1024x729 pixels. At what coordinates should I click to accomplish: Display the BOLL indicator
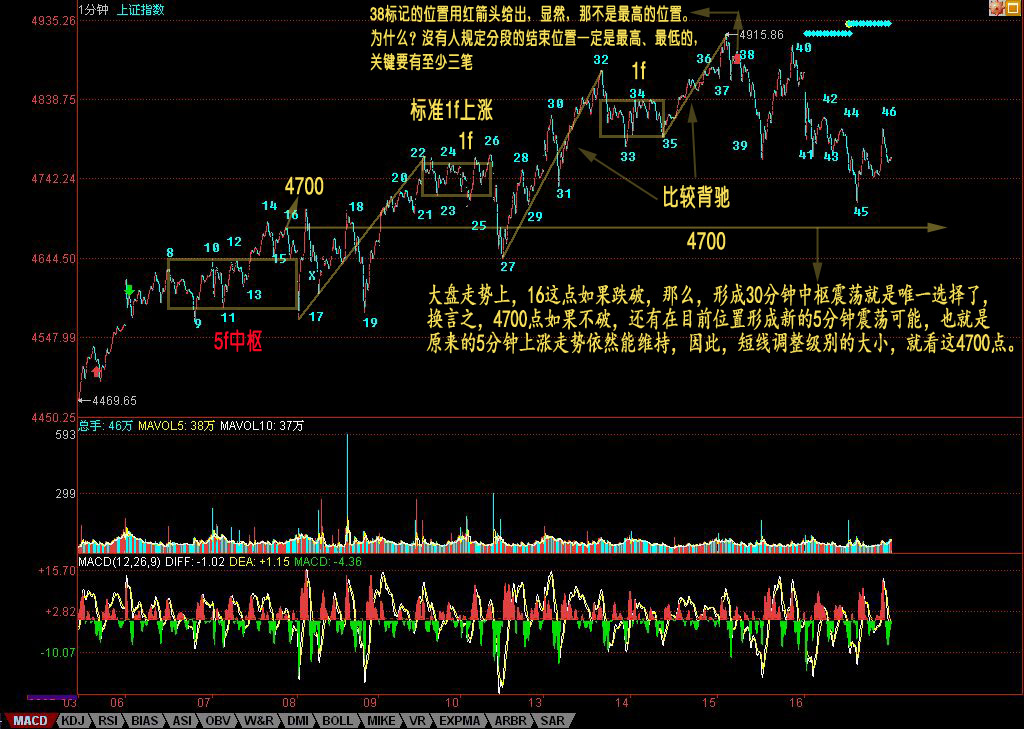337,720
